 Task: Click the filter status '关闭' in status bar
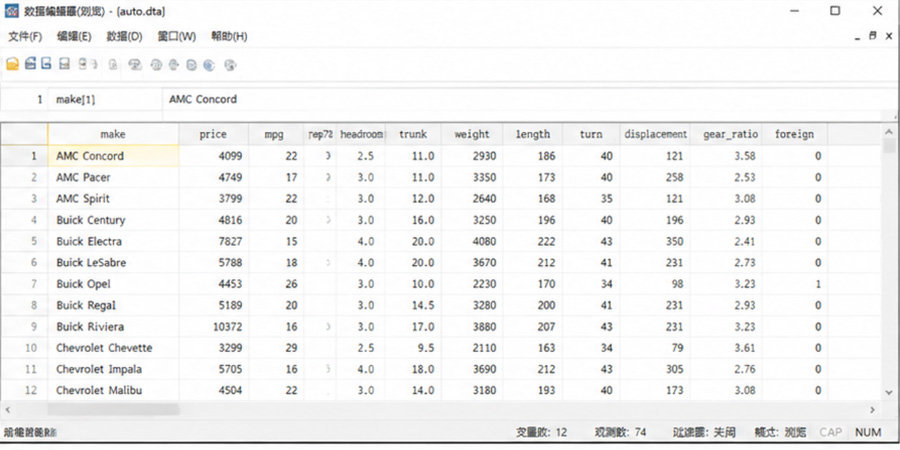tap(724, 432)
